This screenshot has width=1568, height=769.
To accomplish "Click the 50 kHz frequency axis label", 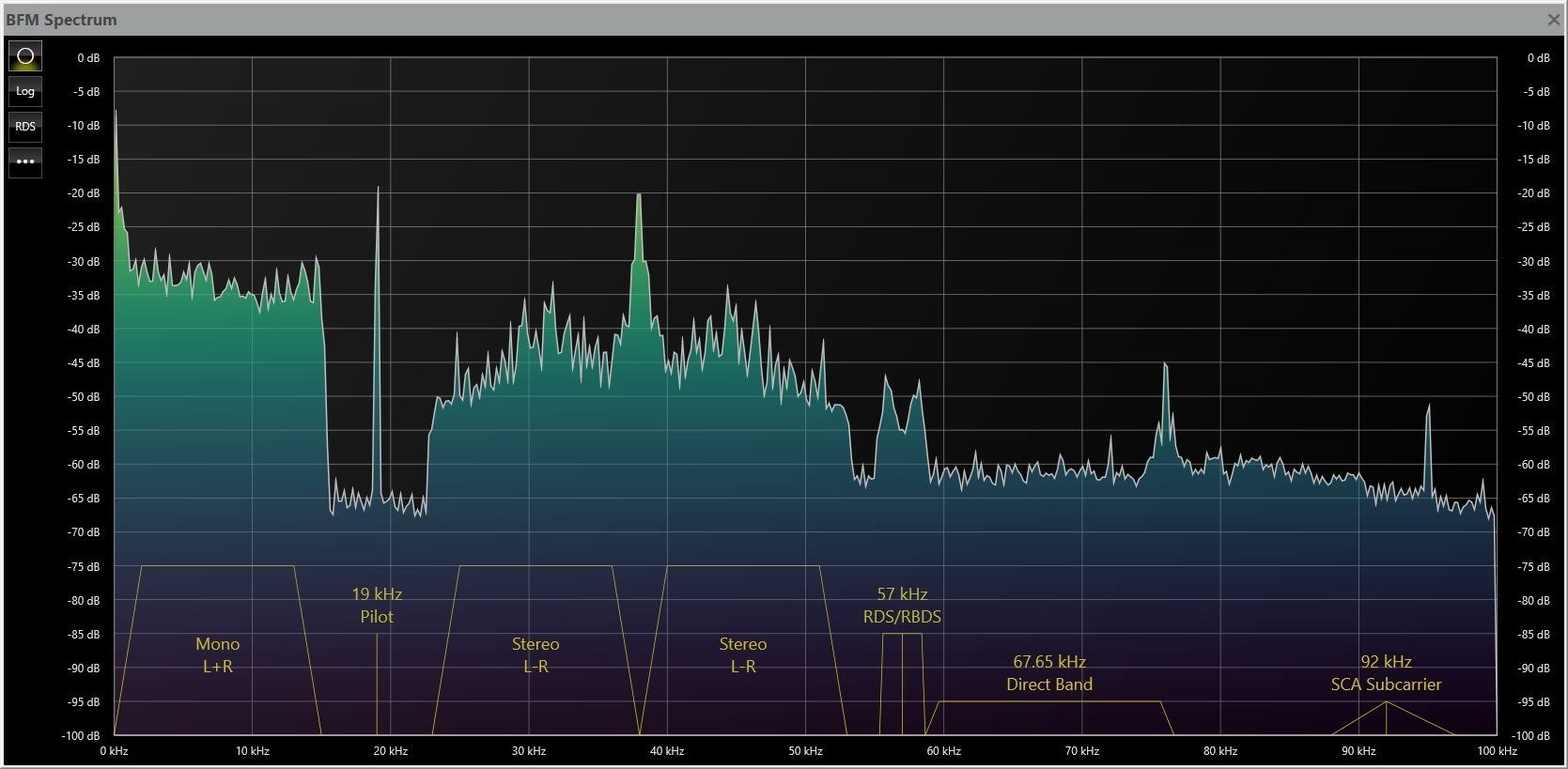I will click(805, 751).
